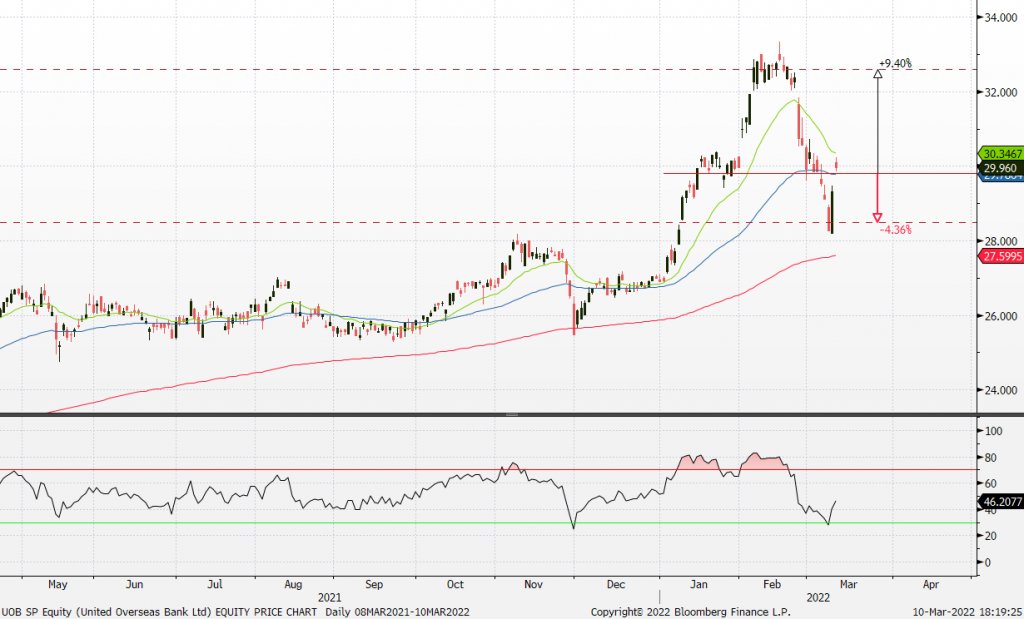Click the 100 label on the RSI axis

(x=993, y=431)
